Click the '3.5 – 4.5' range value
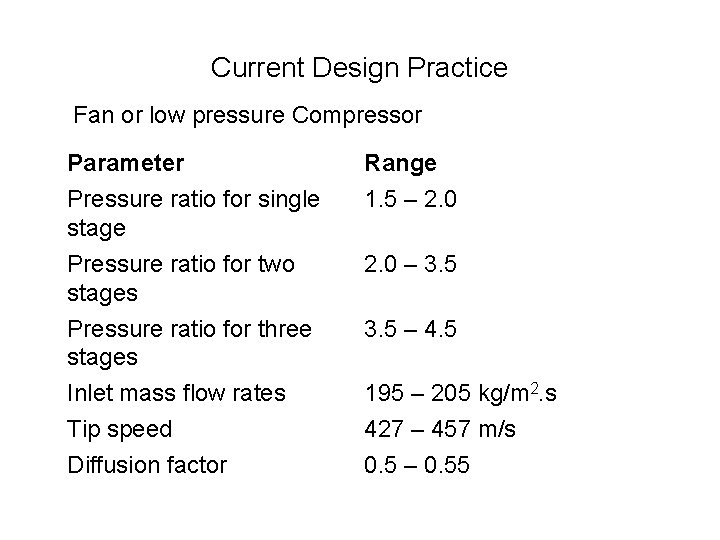Image resolution: width=720 pixels, height=540 pixels. click(411, 330)
